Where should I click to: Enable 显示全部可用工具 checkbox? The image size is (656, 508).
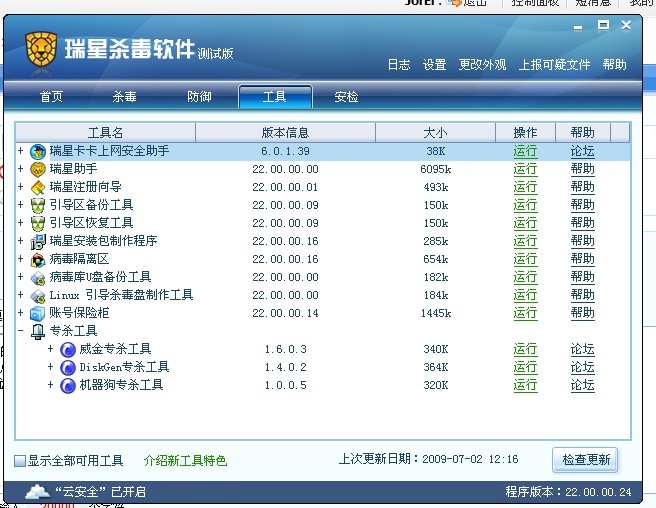point(20,461)
